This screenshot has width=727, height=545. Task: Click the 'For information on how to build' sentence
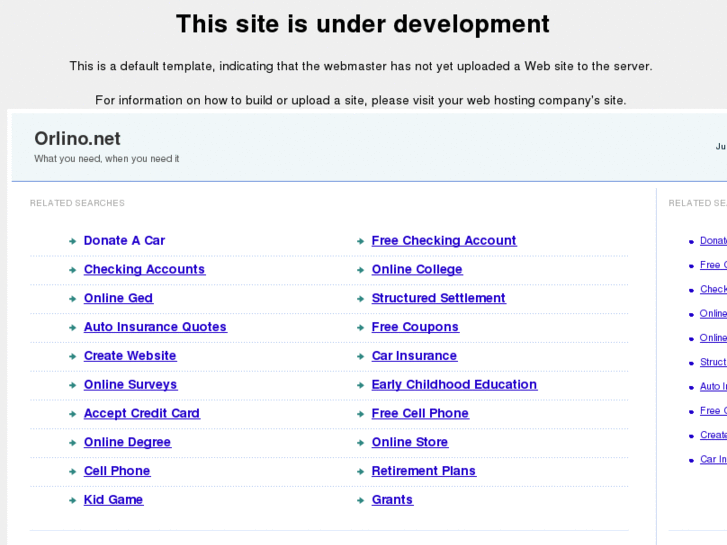[x=361, y=101]
